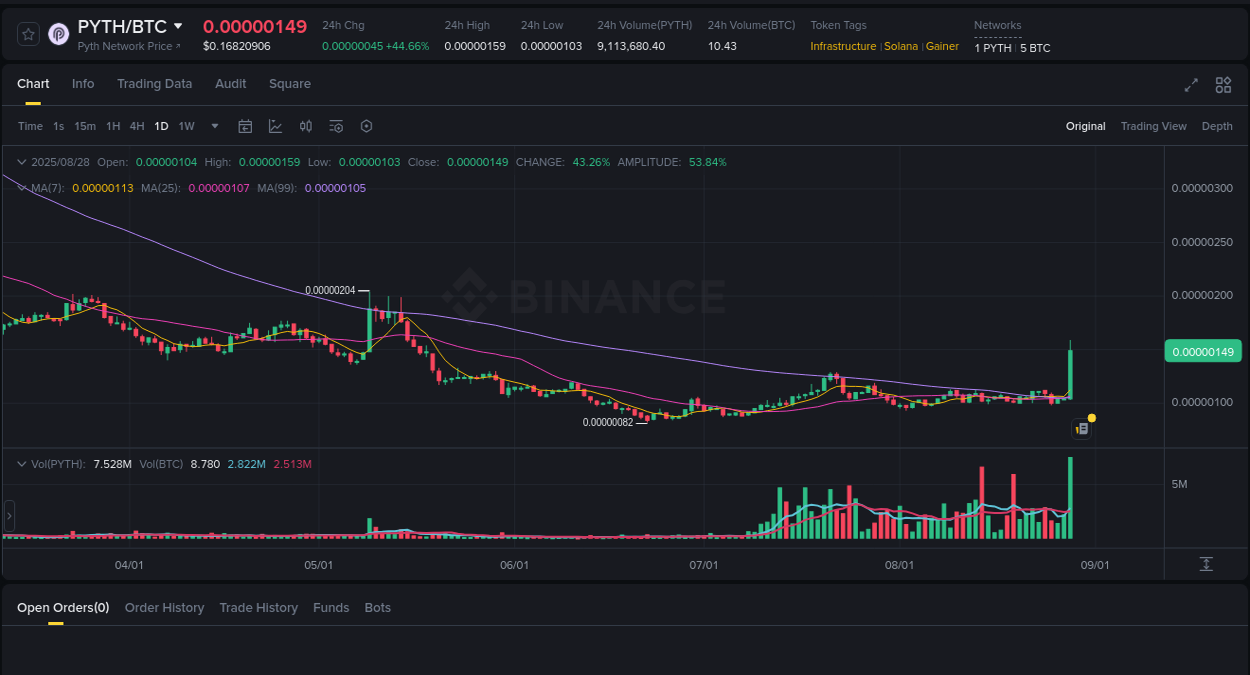Screen dimensions: 1250x675
Task: Open the indicators list icon
Action: 336,126
